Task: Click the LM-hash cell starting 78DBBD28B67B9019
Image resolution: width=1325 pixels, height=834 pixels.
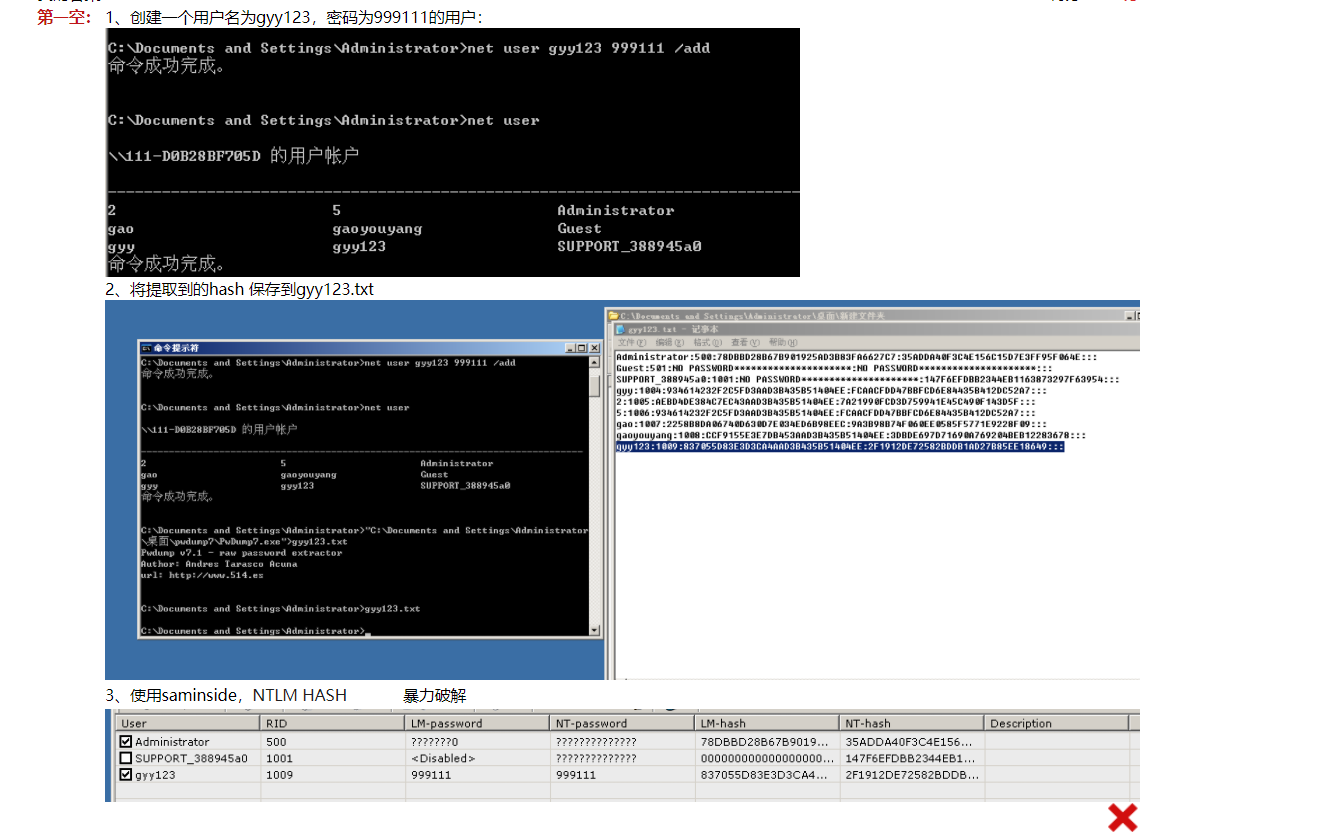Action: [x=765, y=742]
